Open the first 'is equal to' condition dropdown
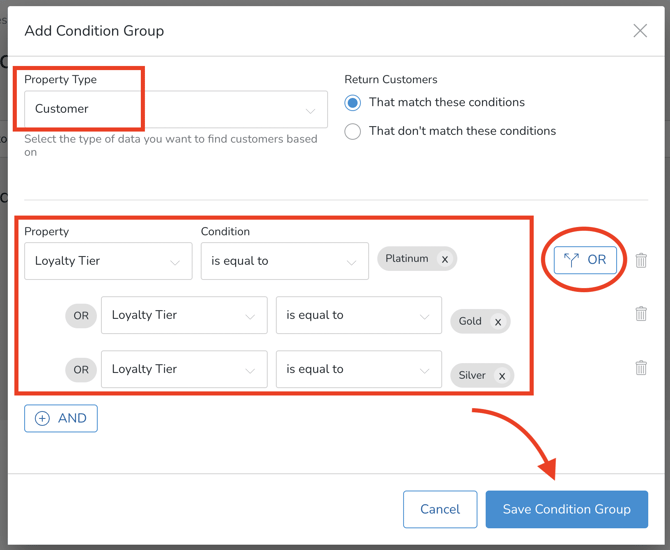The image size is (670, 550). pos(284,261)
